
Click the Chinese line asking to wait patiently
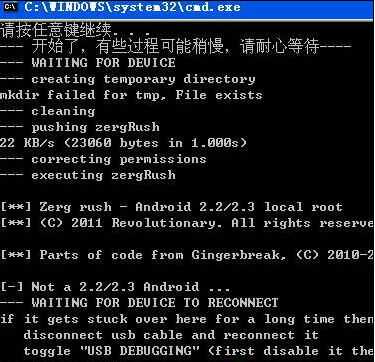175,46
